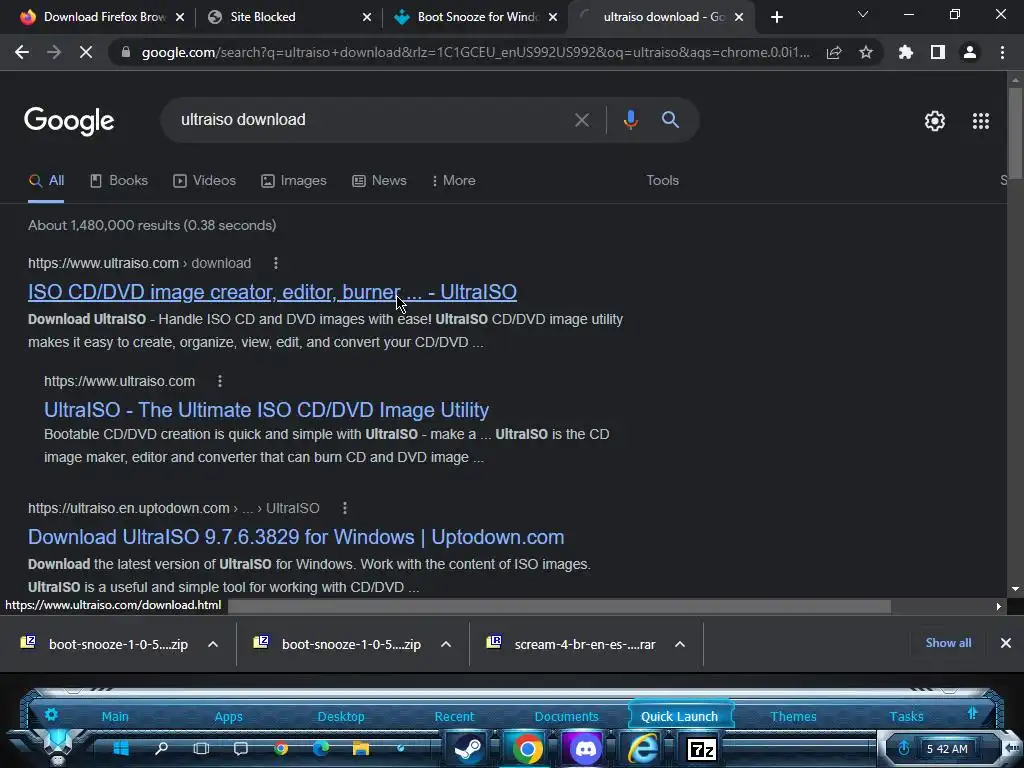Open UltraISO Ultimate ISO Image Utility link
Screen dimensions: 1024x768
[x=266, y=410]
